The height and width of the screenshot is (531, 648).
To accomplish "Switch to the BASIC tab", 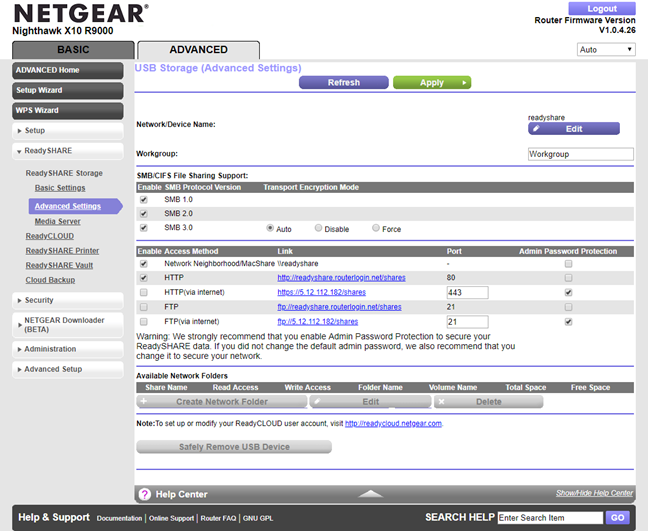I will pyautogui.click(x=73, y=50).
